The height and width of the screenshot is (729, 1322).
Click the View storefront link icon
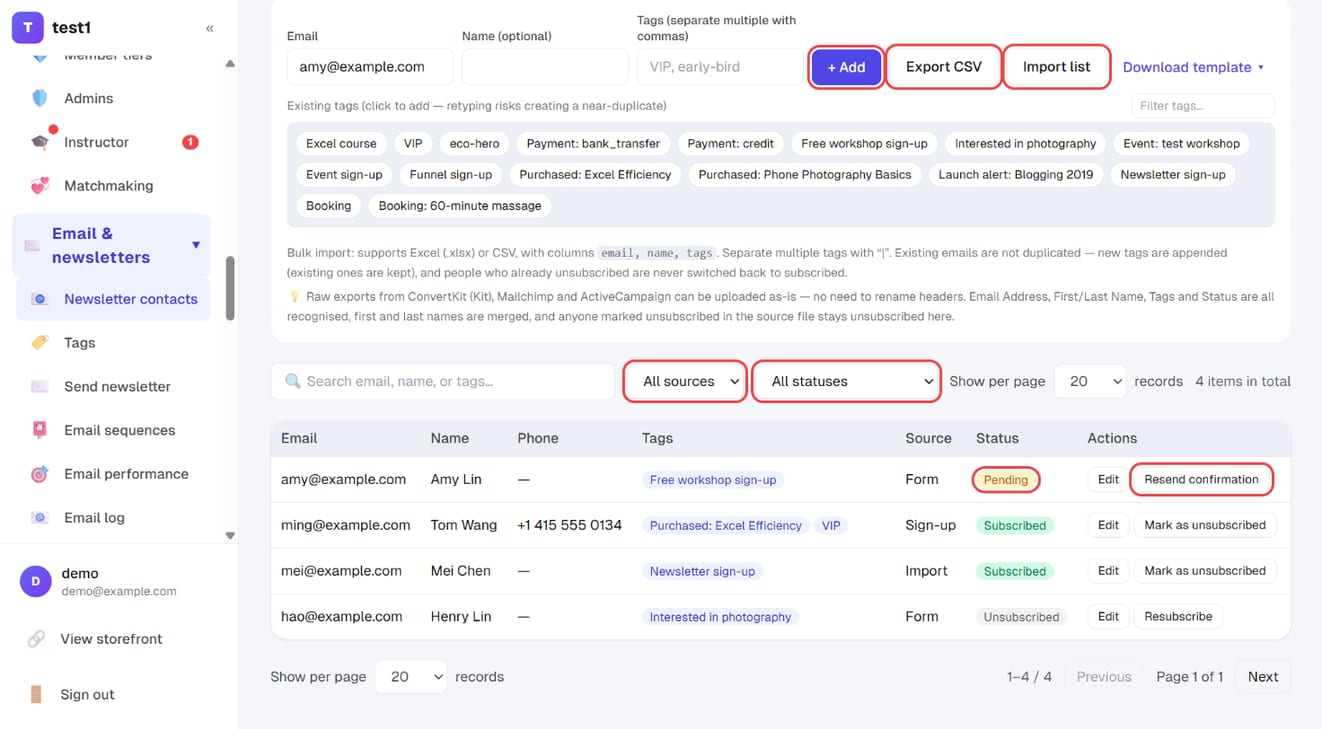(36, 639)
